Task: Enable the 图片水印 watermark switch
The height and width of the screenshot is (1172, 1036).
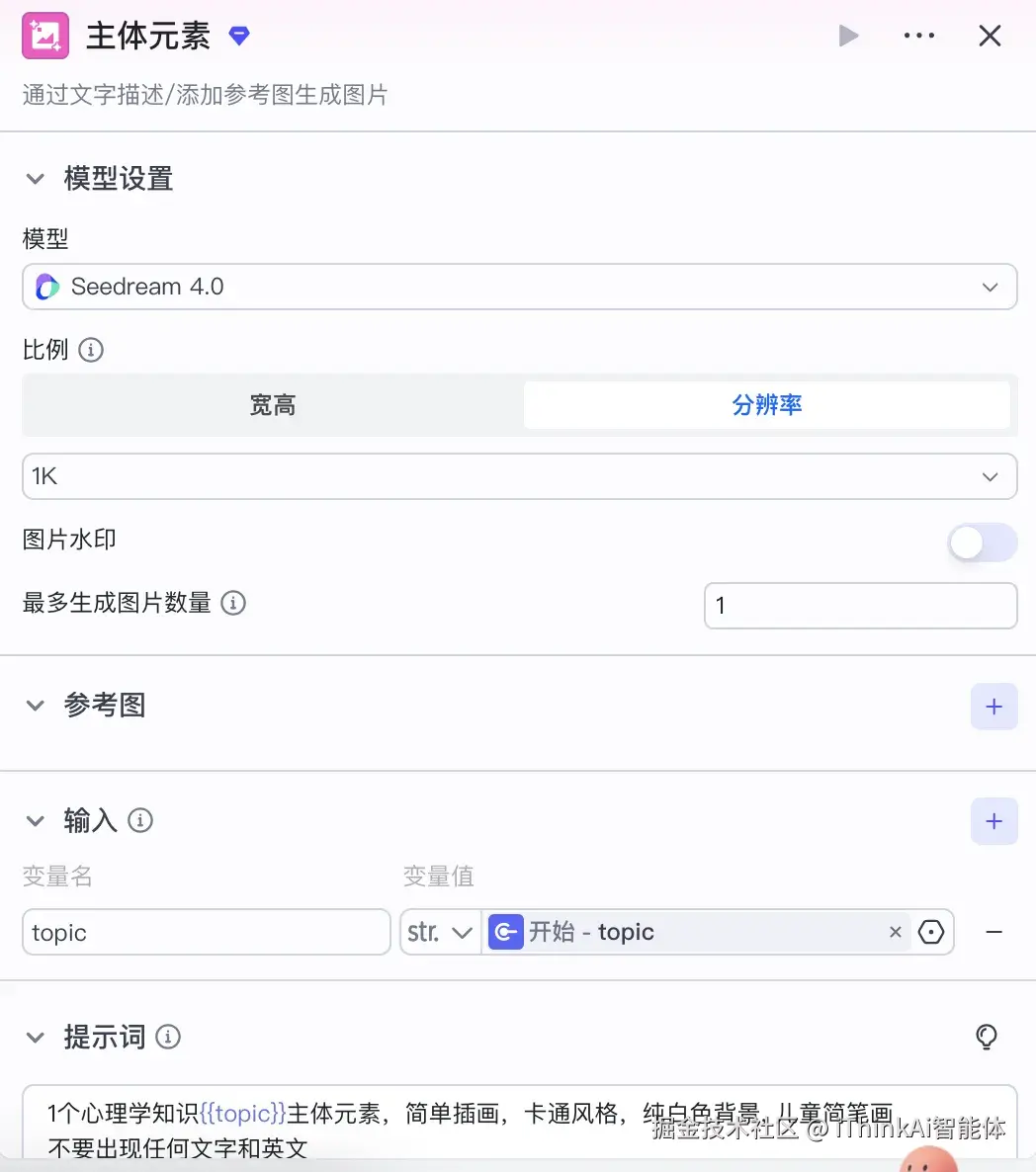Action: click(982, 543)
